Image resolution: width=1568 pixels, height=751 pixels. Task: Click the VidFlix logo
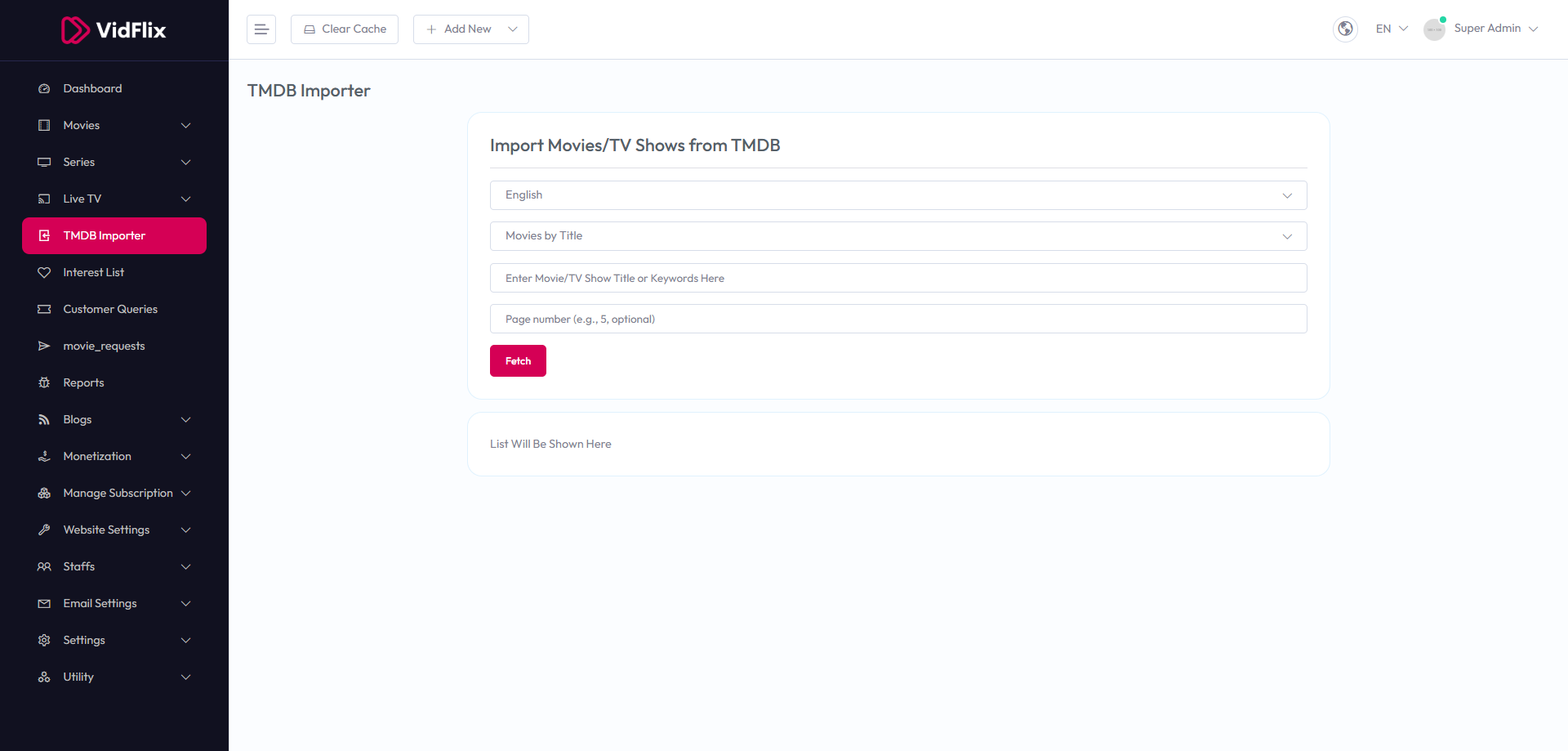(x=114, y=30)
